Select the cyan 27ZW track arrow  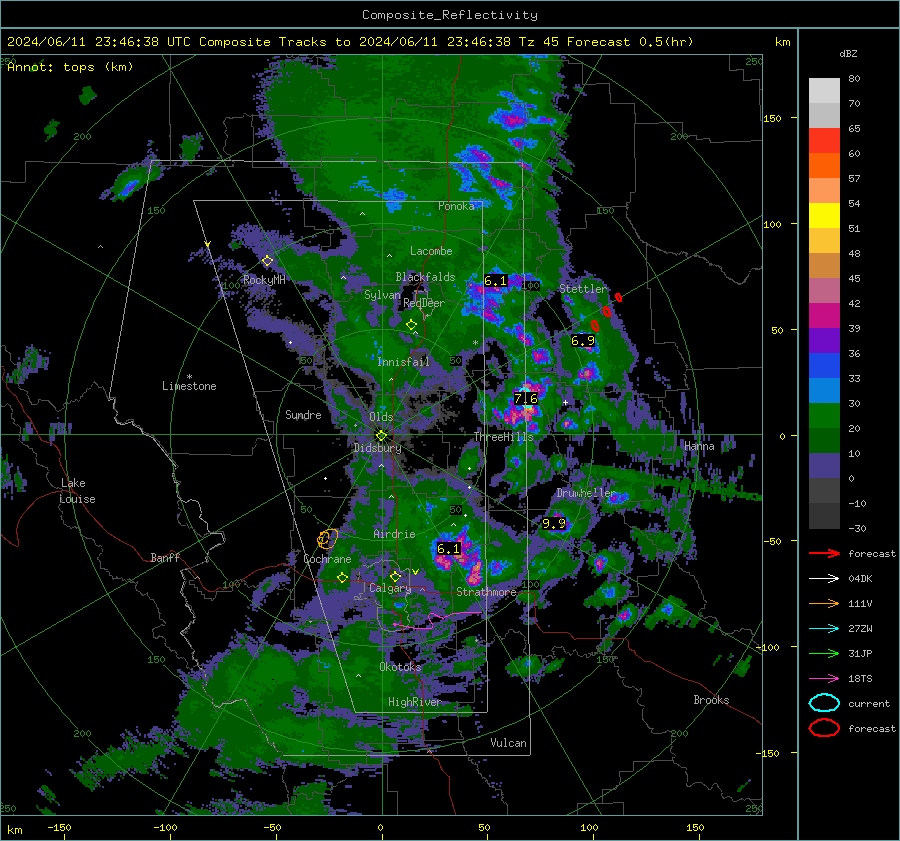pos(824,629)
